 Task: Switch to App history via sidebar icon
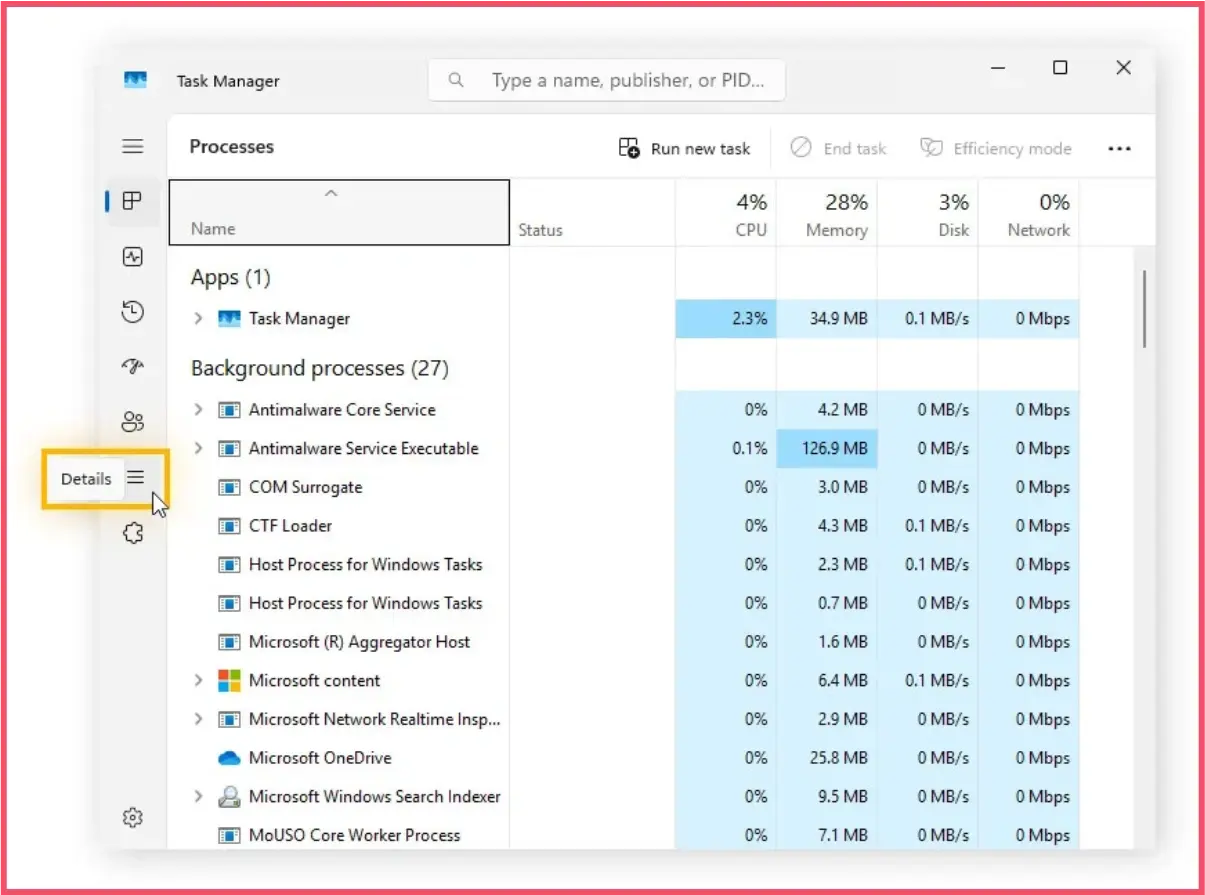pos(132,311)
